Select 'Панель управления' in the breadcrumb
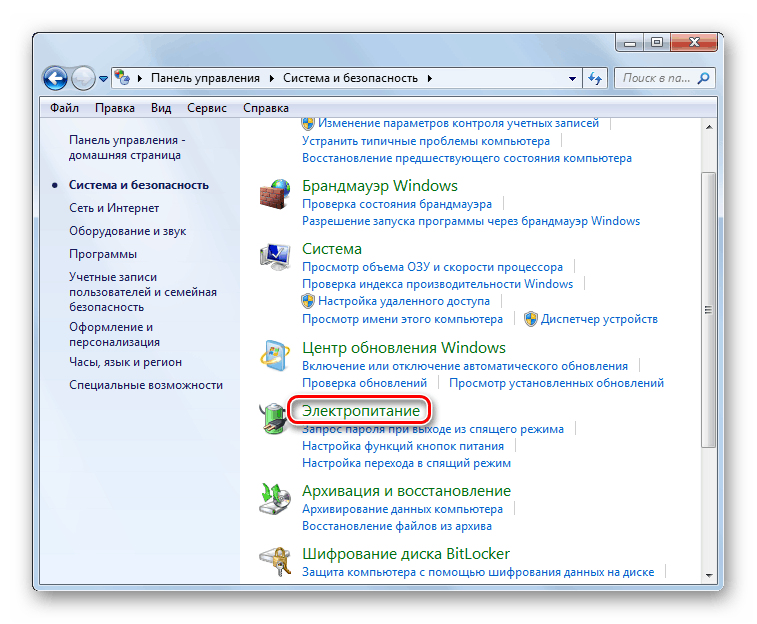The width and height of the screenshot is (757, 624). pyautogui.click(x=205, y=78)
